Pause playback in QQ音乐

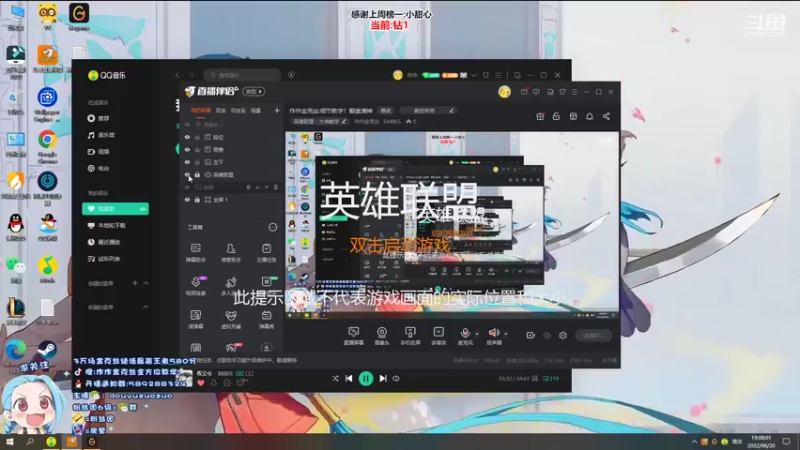click(x=366, y=379)
